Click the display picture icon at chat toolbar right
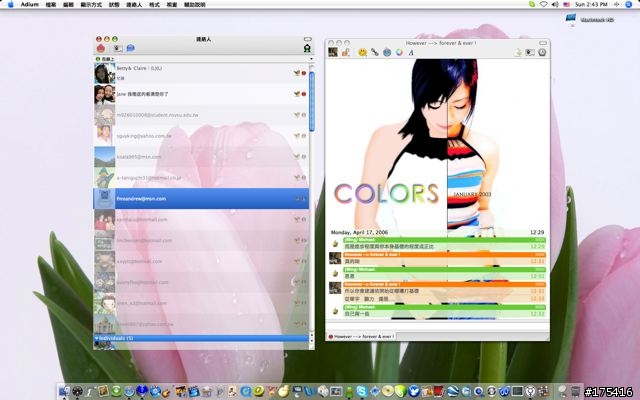The width and height of the screenshot is (640, 400). (530, 52)
